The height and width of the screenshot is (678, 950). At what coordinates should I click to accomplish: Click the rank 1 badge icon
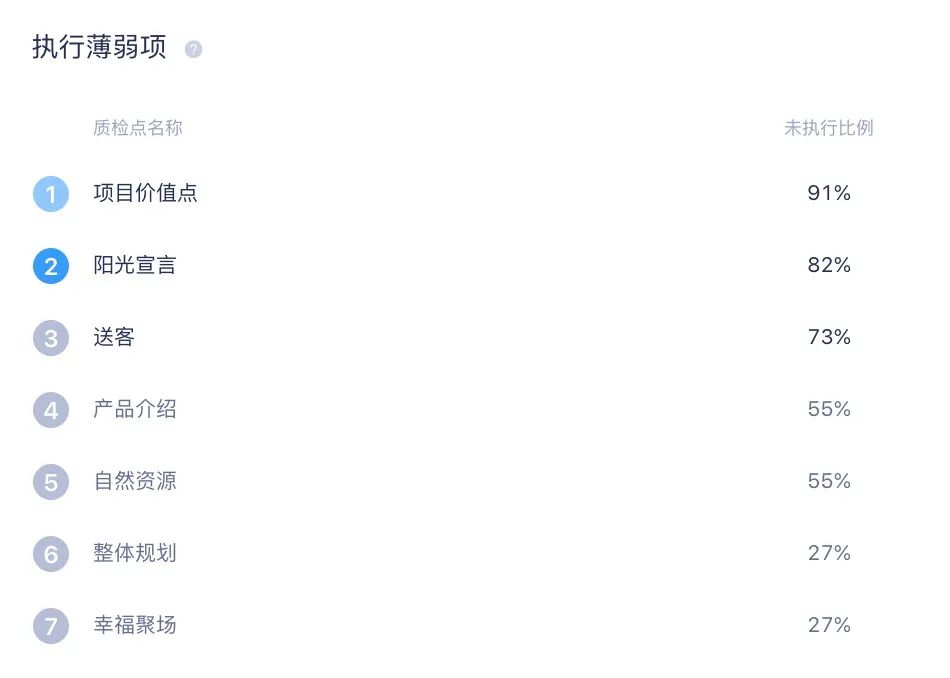pyautogui.click(x=51, y=194)
